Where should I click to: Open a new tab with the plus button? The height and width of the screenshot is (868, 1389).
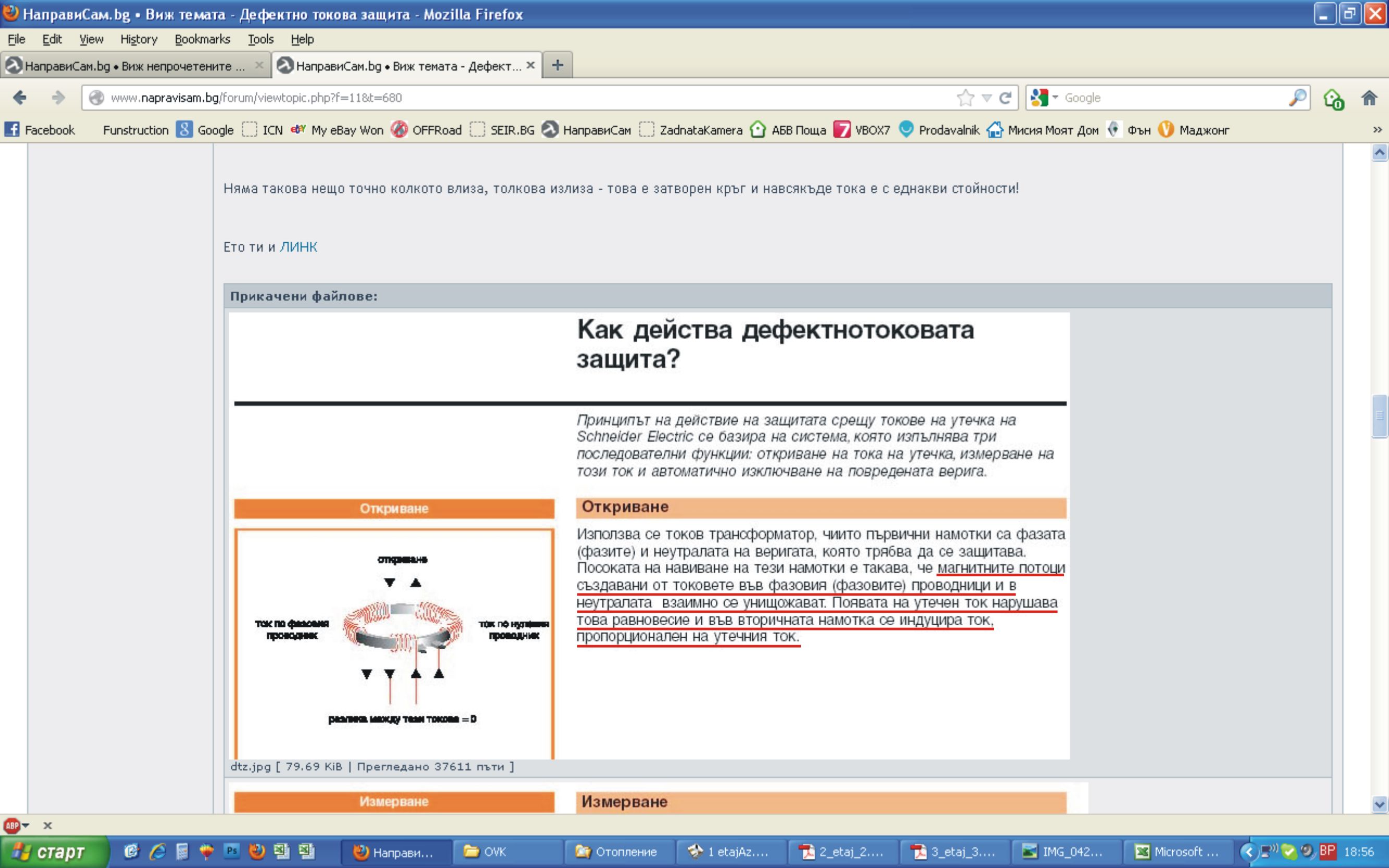557,66
